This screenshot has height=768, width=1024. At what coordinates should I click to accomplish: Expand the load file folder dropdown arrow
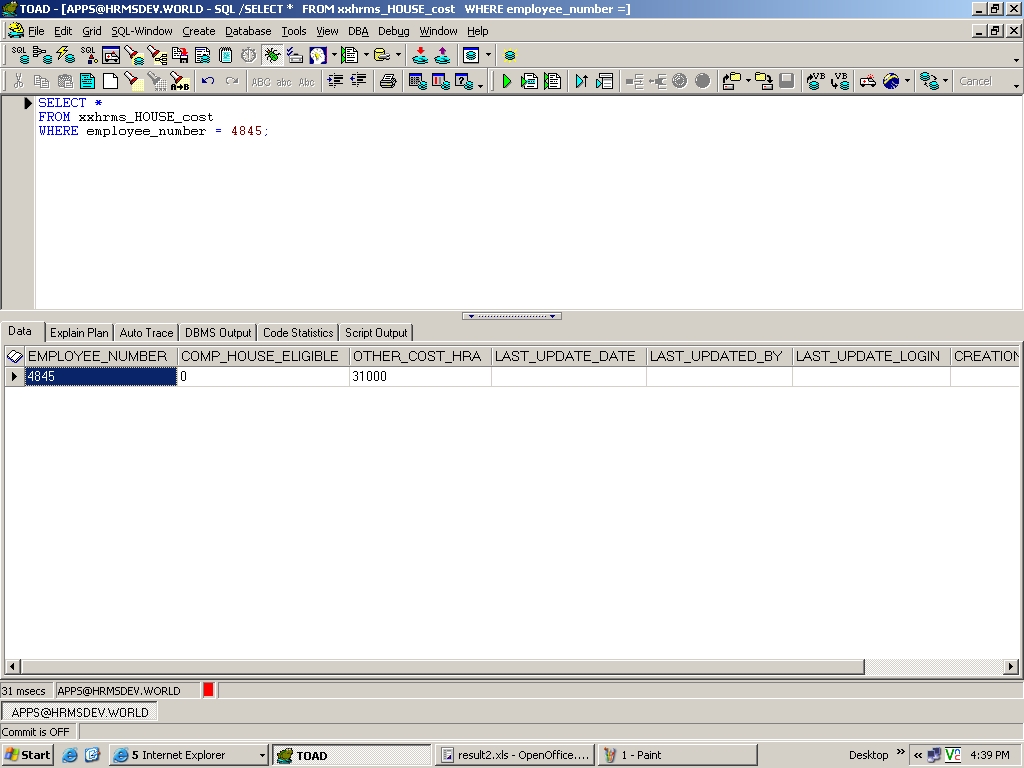click(x=748, y=82)
